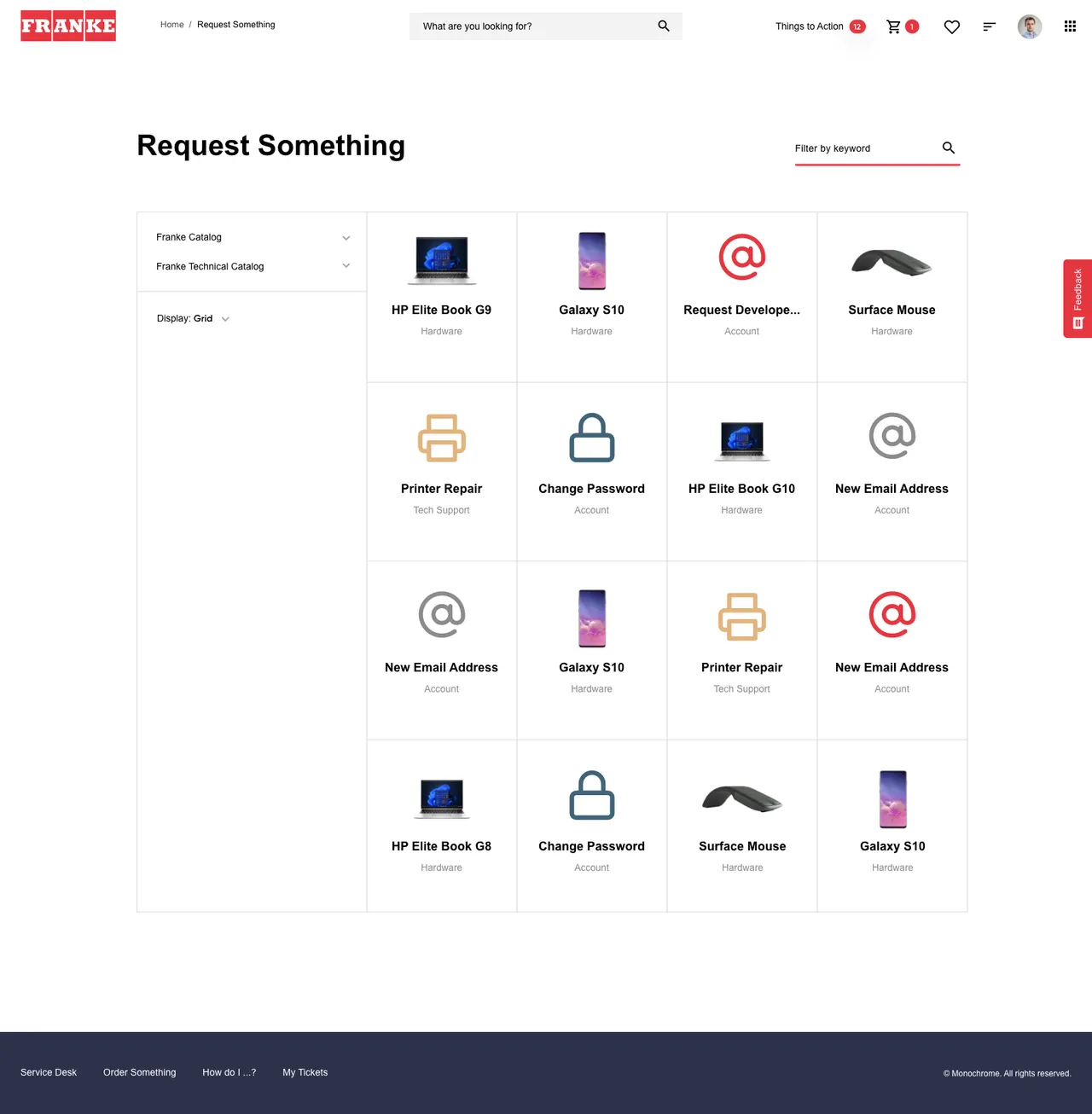Click the Change Password lock icon

(591, 438)
